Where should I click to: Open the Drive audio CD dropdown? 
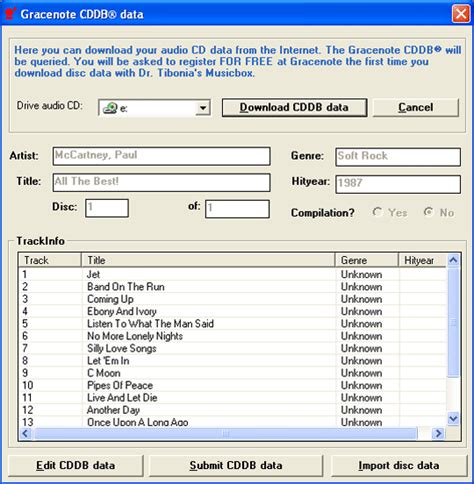[x=203, y=108]
